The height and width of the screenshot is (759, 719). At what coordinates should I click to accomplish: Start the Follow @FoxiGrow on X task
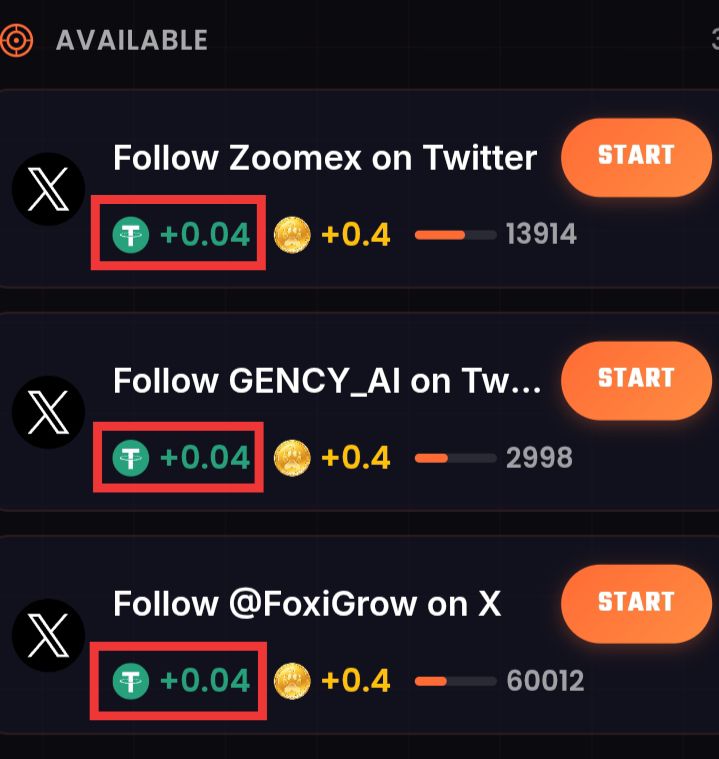point(636,604)
